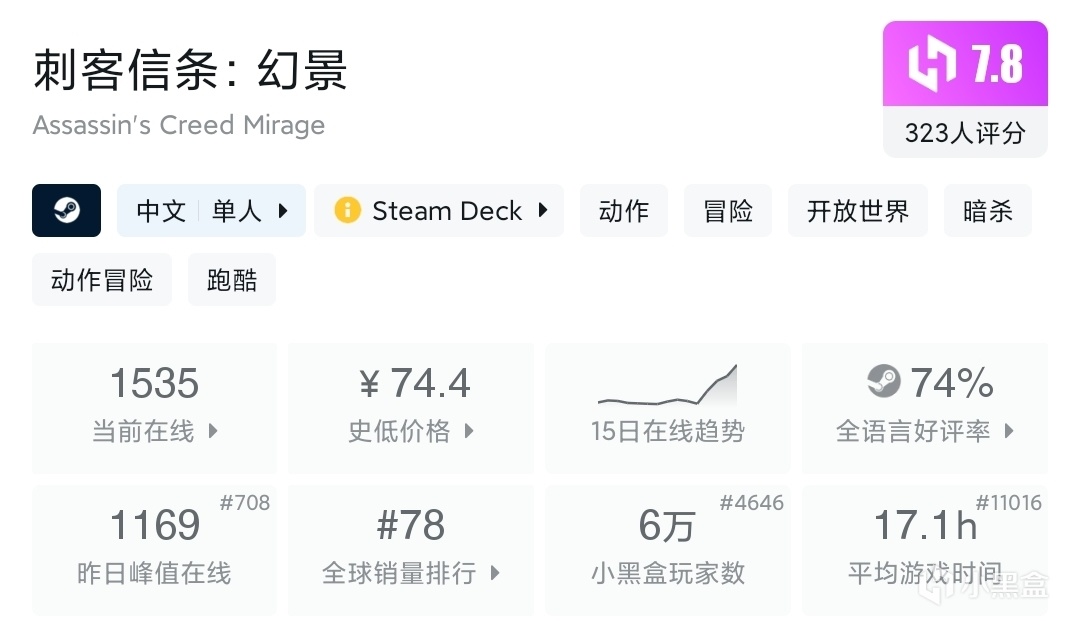Viewport: 1080px width, 621px height.
Task: Expand the 中文 单人 language arrow
Action: click(283, 211)
